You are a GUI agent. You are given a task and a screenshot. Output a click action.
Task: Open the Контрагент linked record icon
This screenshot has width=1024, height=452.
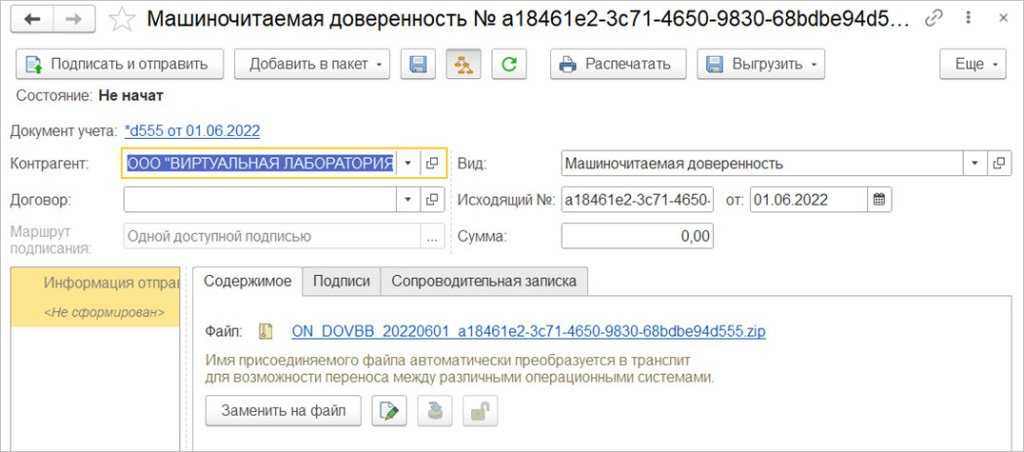[432, 163]
